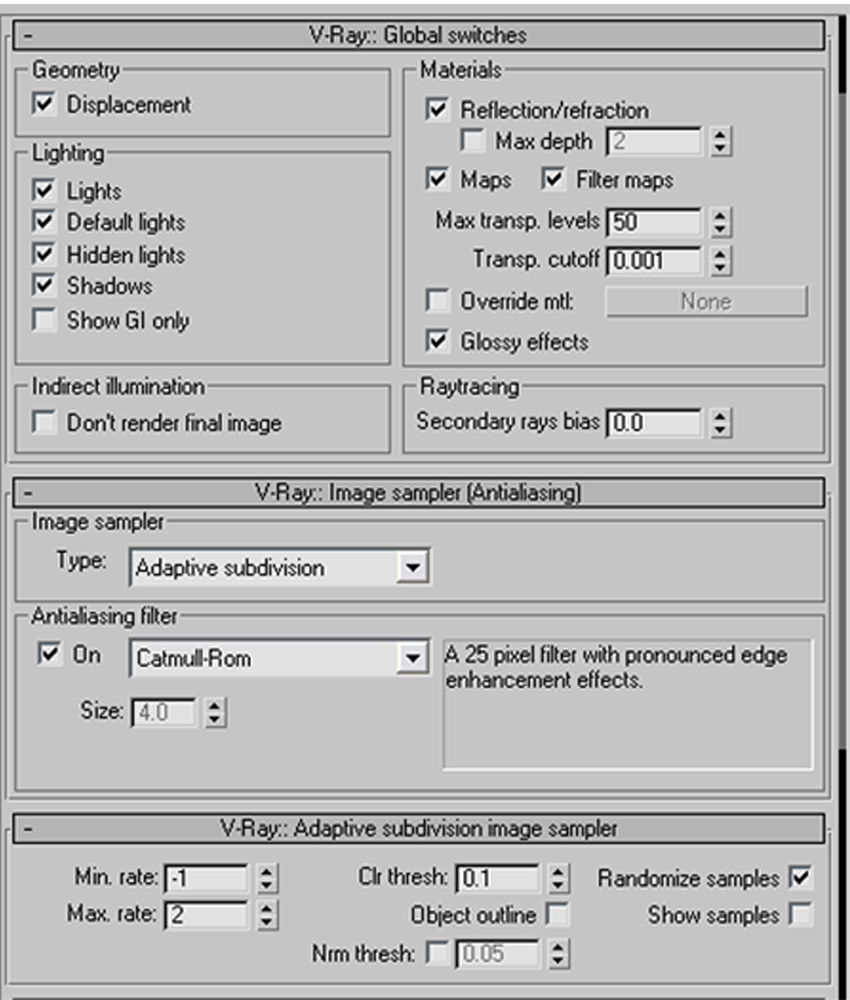The height and width of the screenshot is (1000, 850).
Task: Turn off Glossy effects
Action: 438,342
